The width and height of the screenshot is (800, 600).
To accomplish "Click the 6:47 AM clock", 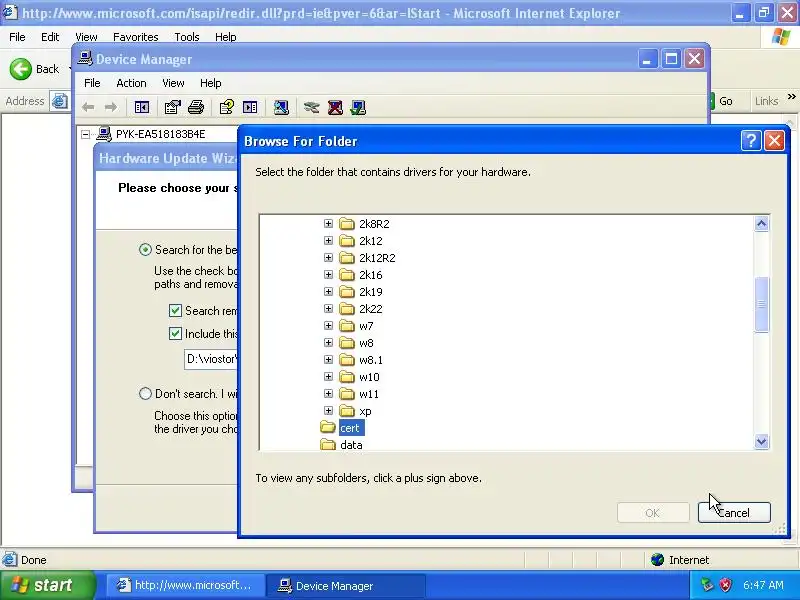I will click(763, 585).
